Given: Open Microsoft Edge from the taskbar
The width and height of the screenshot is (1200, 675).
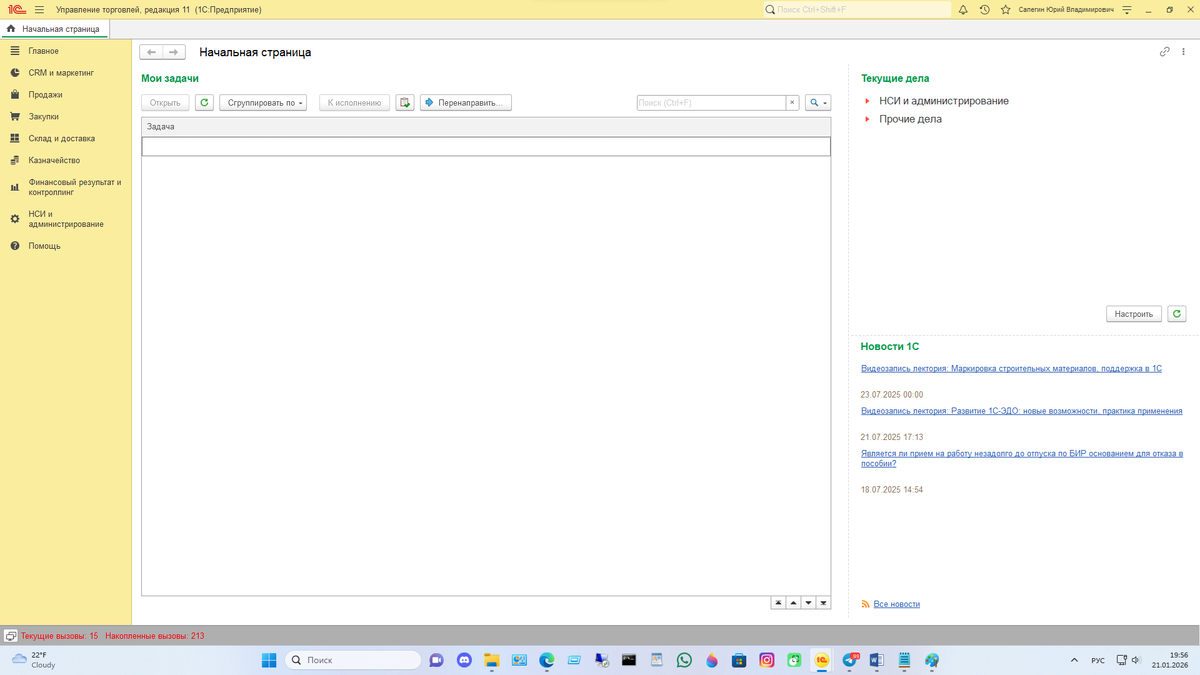Looking at the screenshot, I should (547, 660).
